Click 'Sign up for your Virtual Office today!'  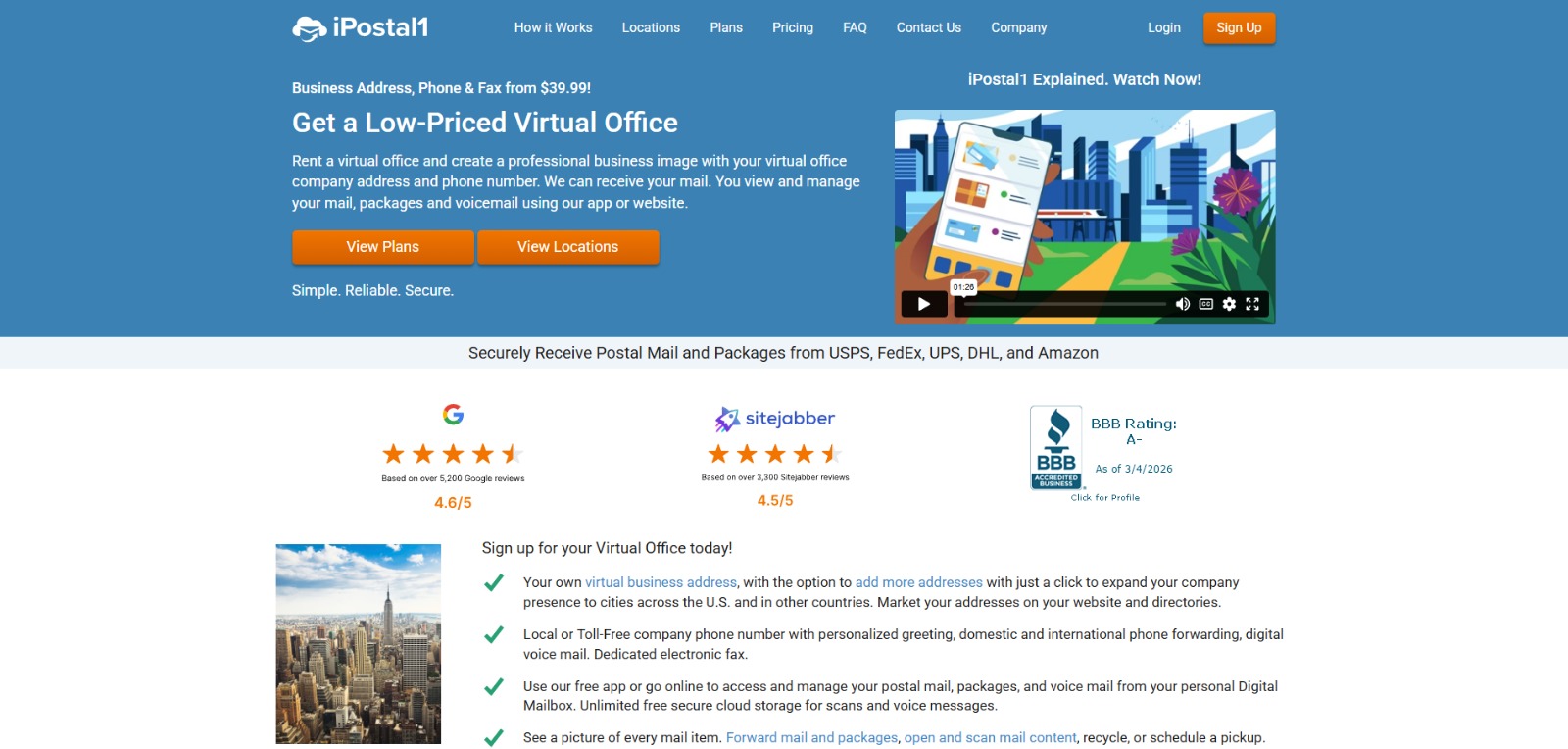pyautogui.click(x=608, y=548)
